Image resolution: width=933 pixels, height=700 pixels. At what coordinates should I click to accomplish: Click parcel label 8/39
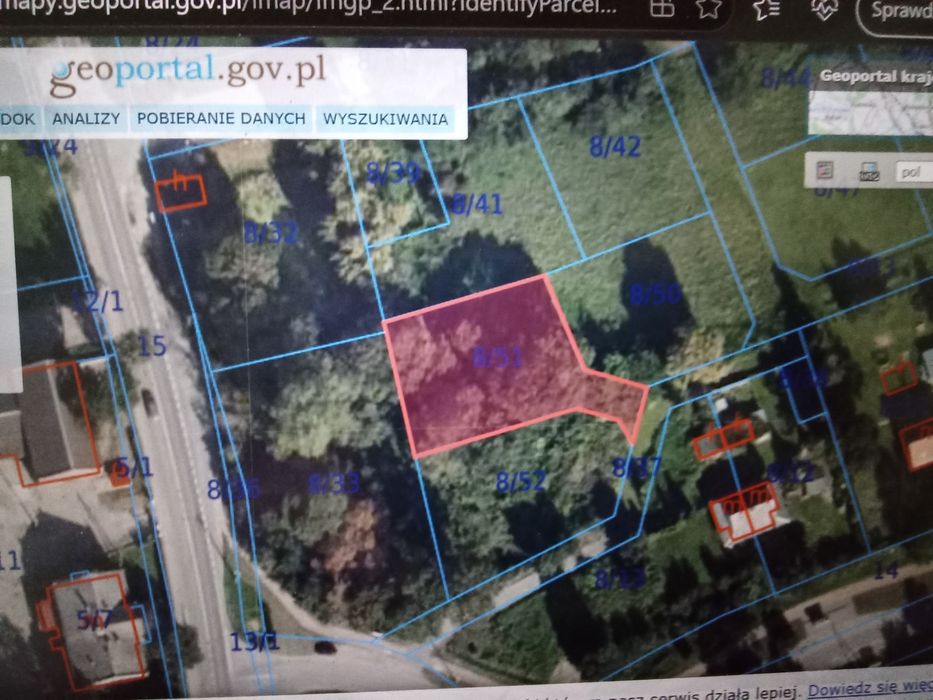coord(393,173)
